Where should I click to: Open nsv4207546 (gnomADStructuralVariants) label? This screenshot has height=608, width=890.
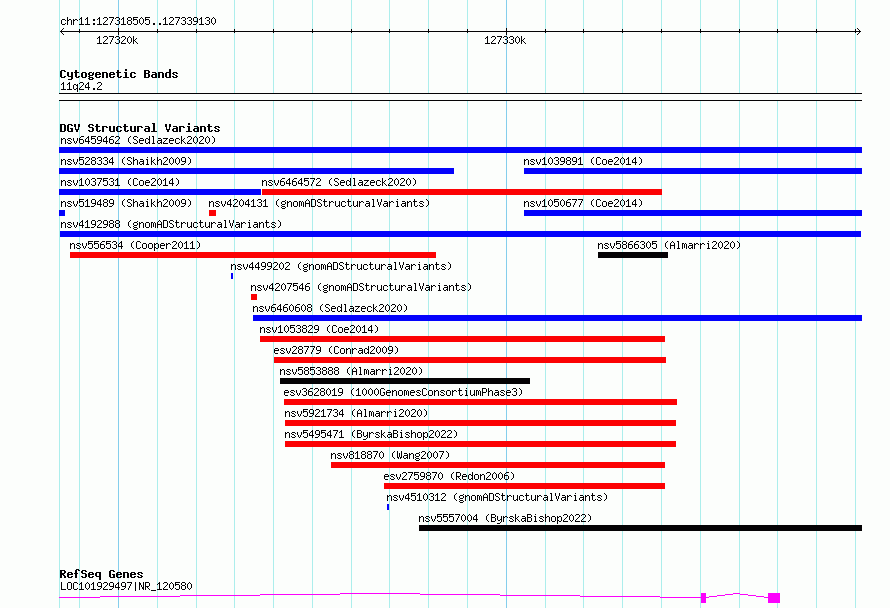tap(361, 287)
